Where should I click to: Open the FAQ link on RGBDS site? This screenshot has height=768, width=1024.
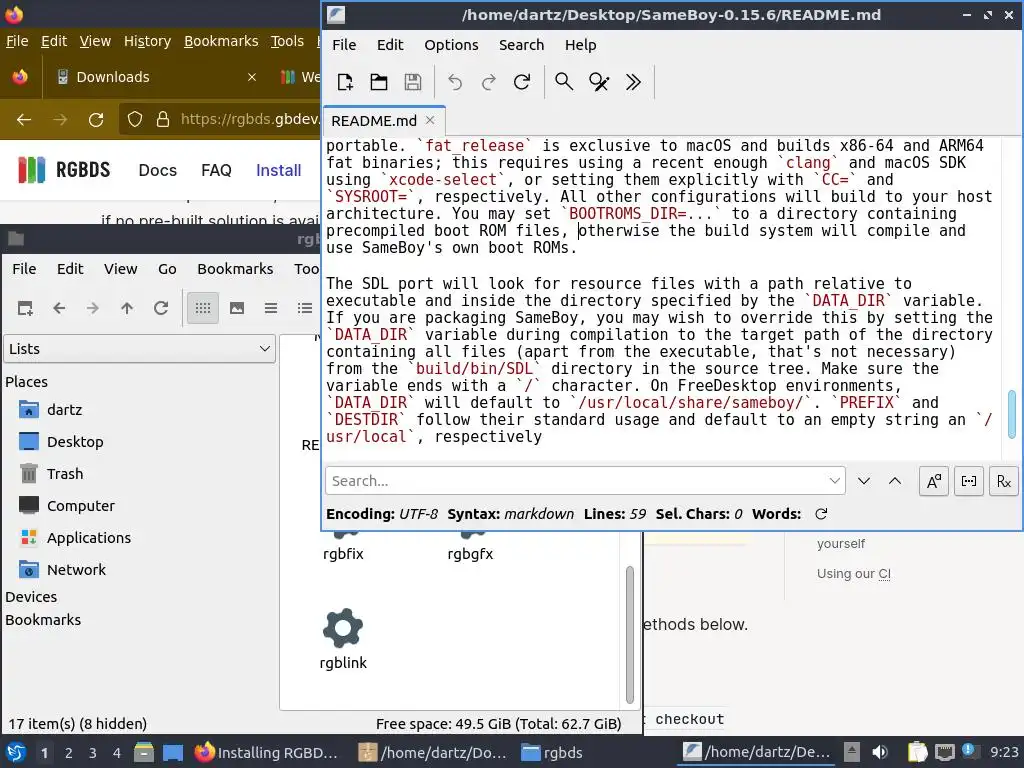pos(216,170)
